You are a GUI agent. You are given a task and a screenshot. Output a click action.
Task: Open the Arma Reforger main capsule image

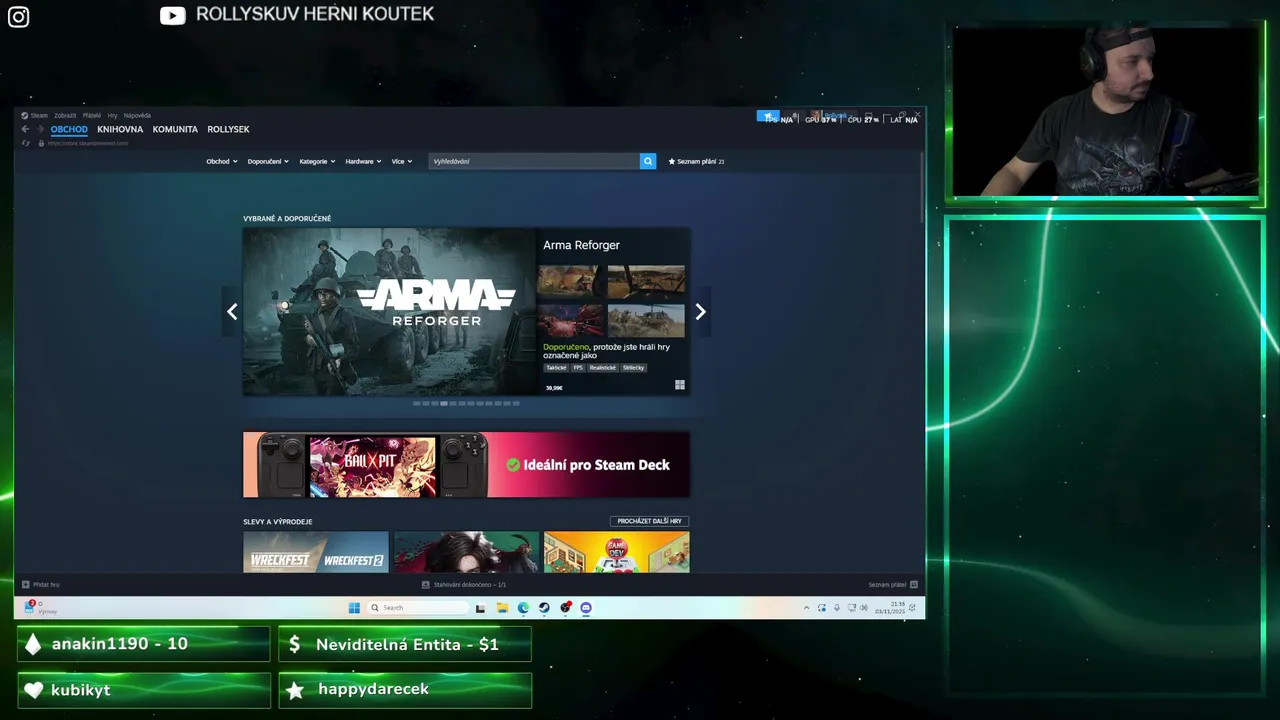pyautogui.click(x=389, y=312)
